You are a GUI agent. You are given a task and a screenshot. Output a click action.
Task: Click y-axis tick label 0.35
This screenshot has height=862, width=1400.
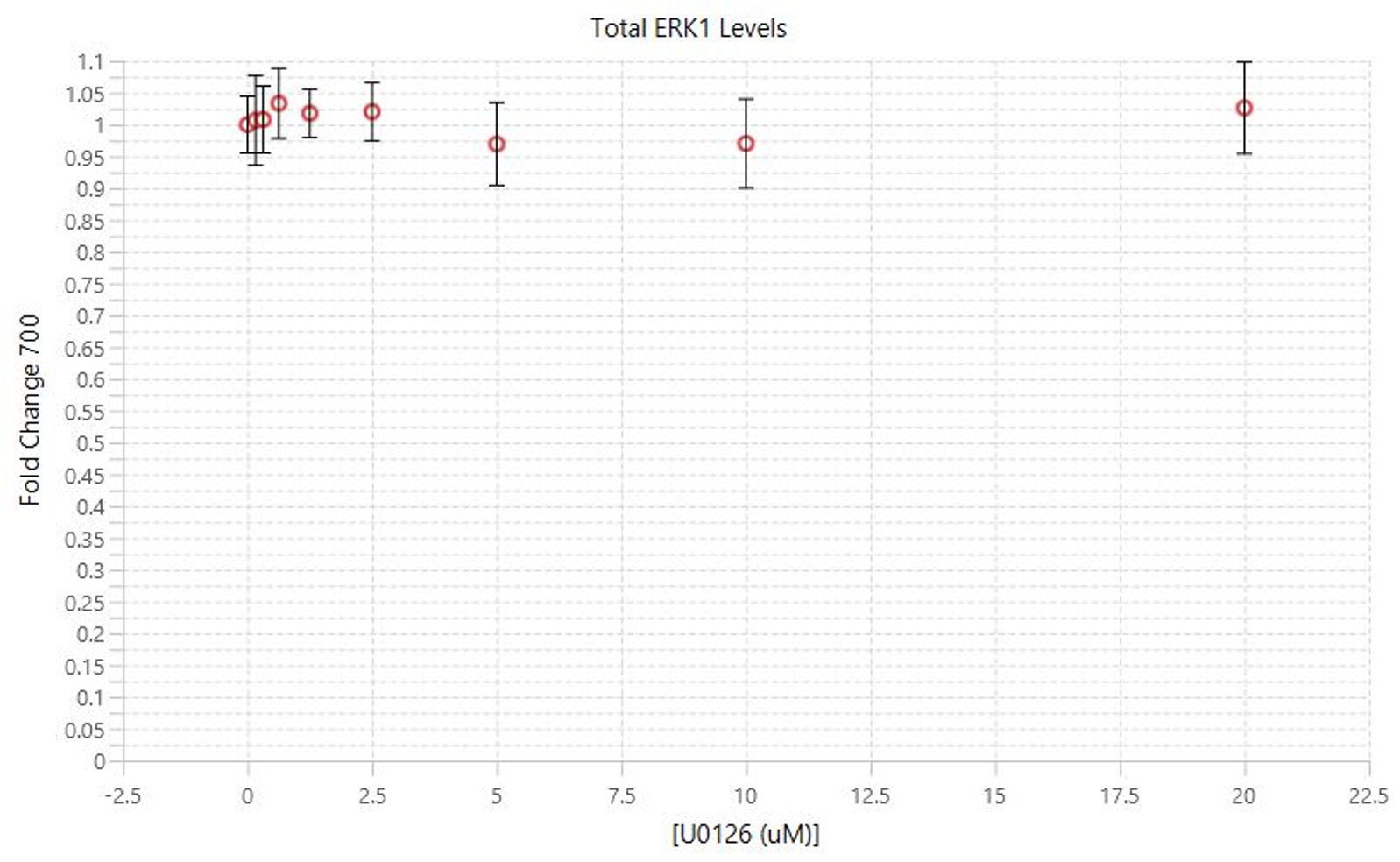point(84,539)
